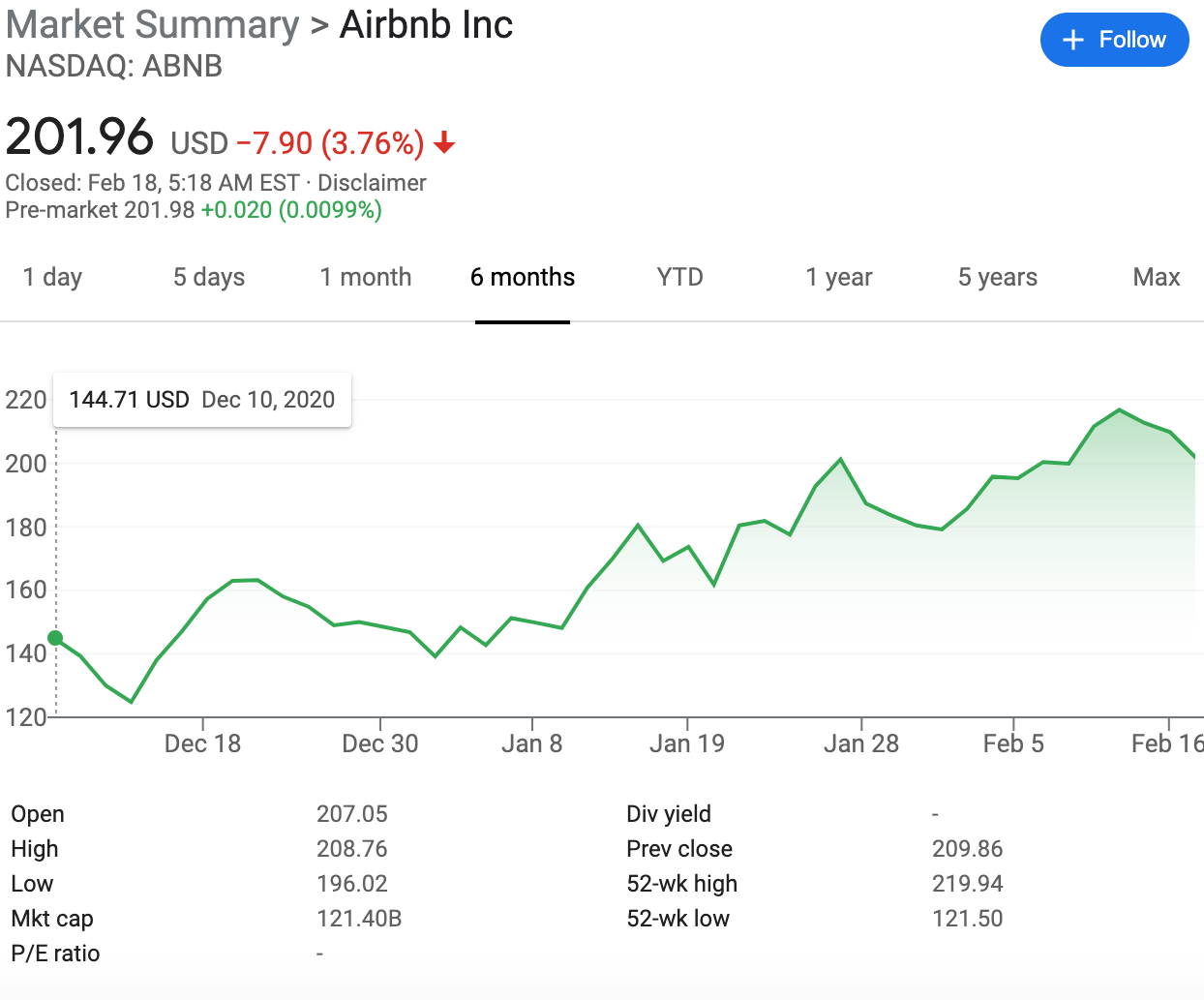Click the Feb 5 axis label
The image size is (1204, 1000).
tap(1013, 743)
